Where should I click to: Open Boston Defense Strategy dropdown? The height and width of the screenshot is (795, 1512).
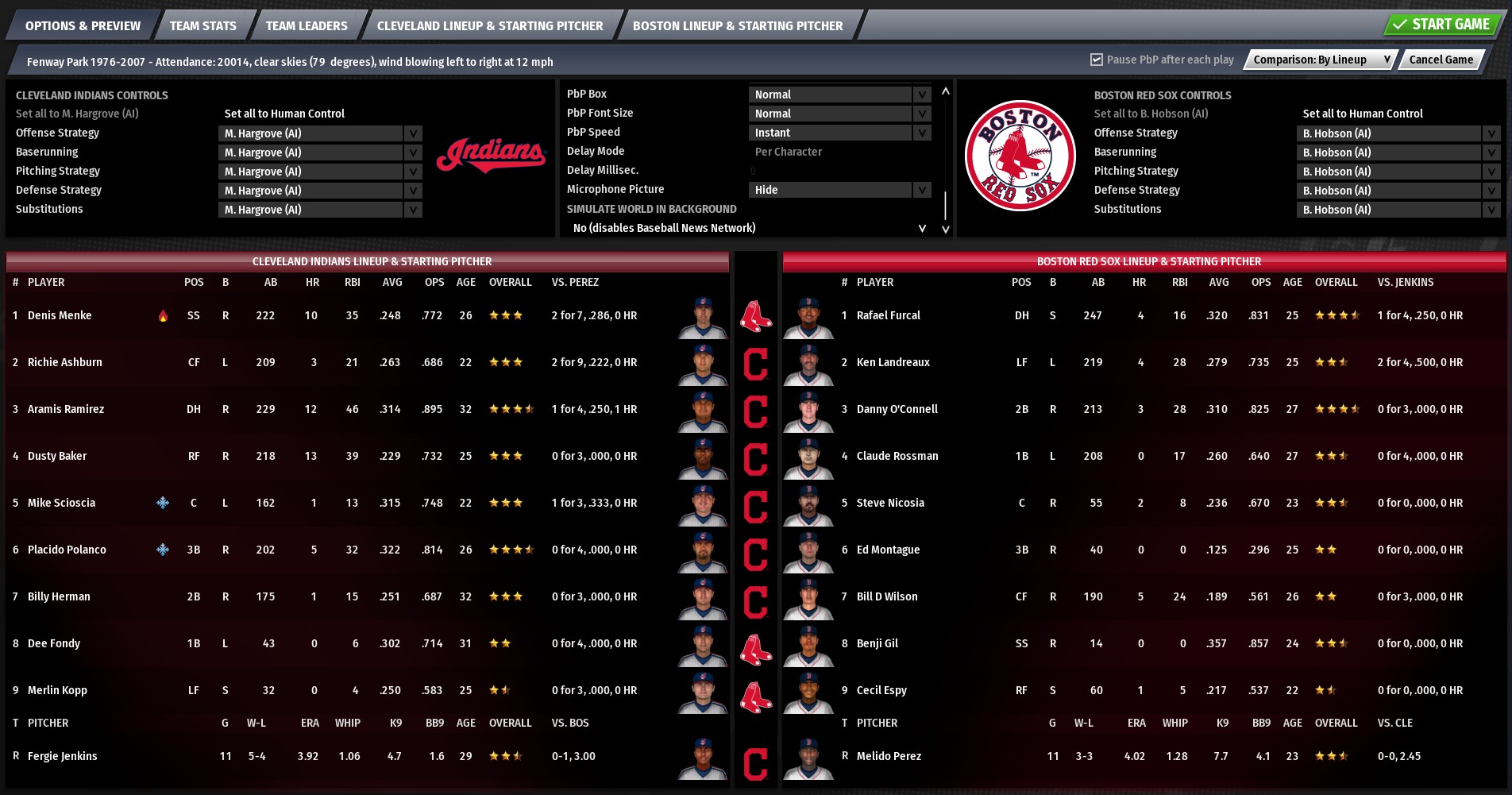pyautogui.click(x=1398, y=191)
